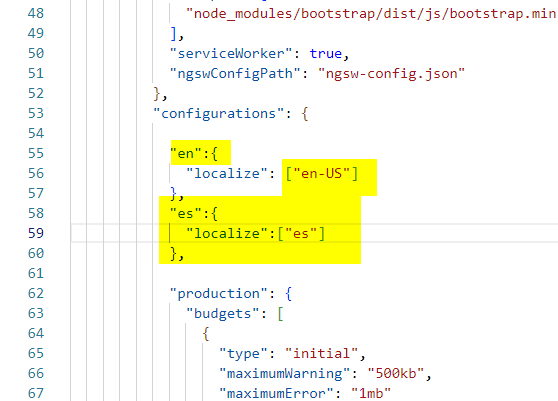Click the true value of serviceWorker

326,53
